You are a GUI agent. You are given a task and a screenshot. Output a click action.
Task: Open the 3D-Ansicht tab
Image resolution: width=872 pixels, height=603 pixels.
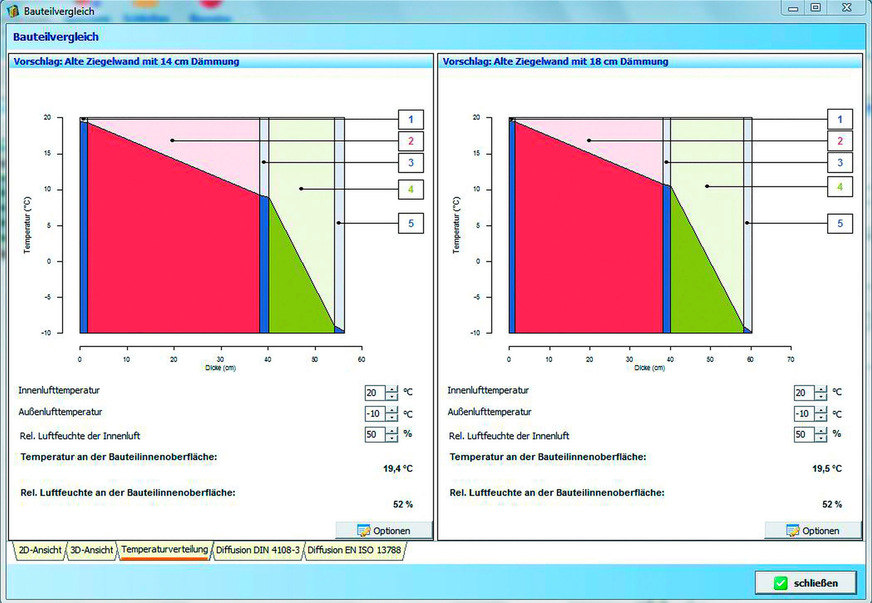[x=91, y=550]
